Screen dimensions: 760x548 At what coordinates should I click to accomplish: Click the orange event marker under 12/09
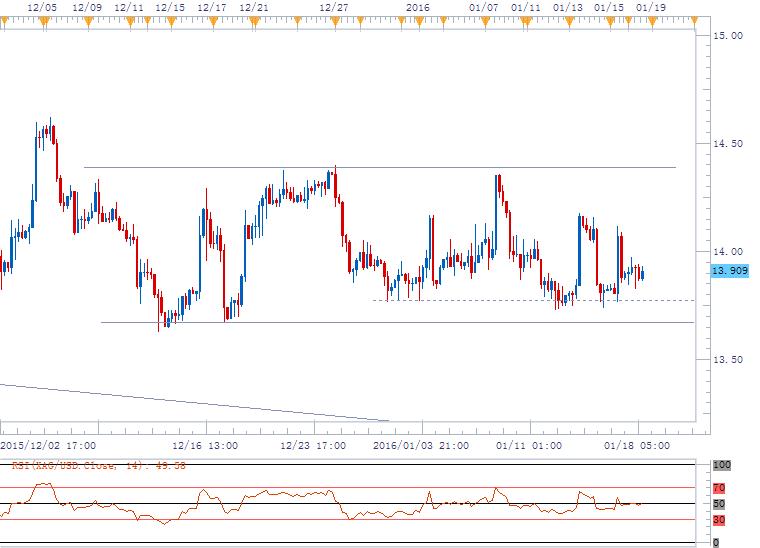click(88, 21)
